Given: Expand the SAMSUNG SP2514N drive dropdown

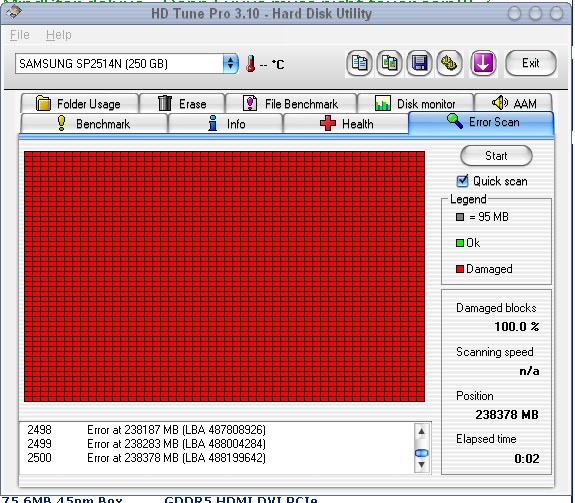Looking at the screenshot, I should click(230, 64).
